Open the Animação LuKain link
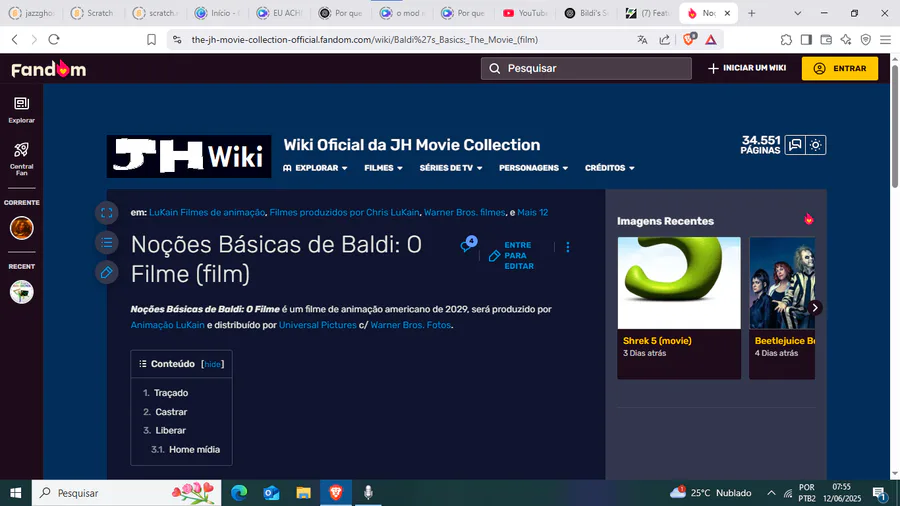The height and width of the screenshot is (506, 900). tap(168, 325)
